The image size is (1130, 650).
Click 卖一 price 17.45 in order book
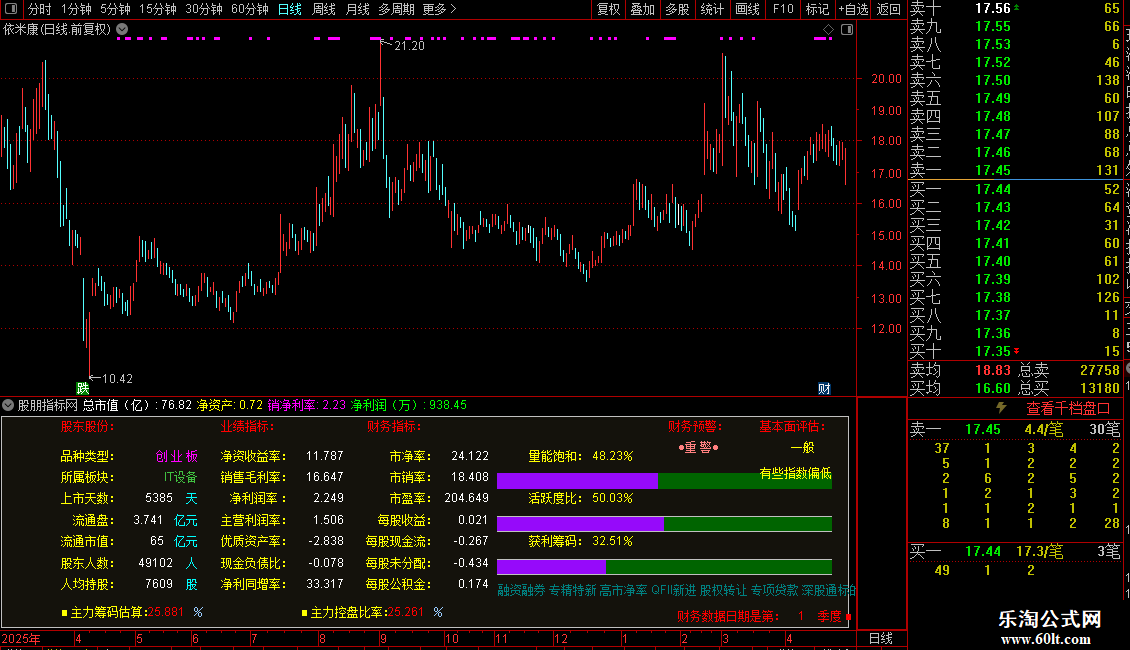[993, 171]
